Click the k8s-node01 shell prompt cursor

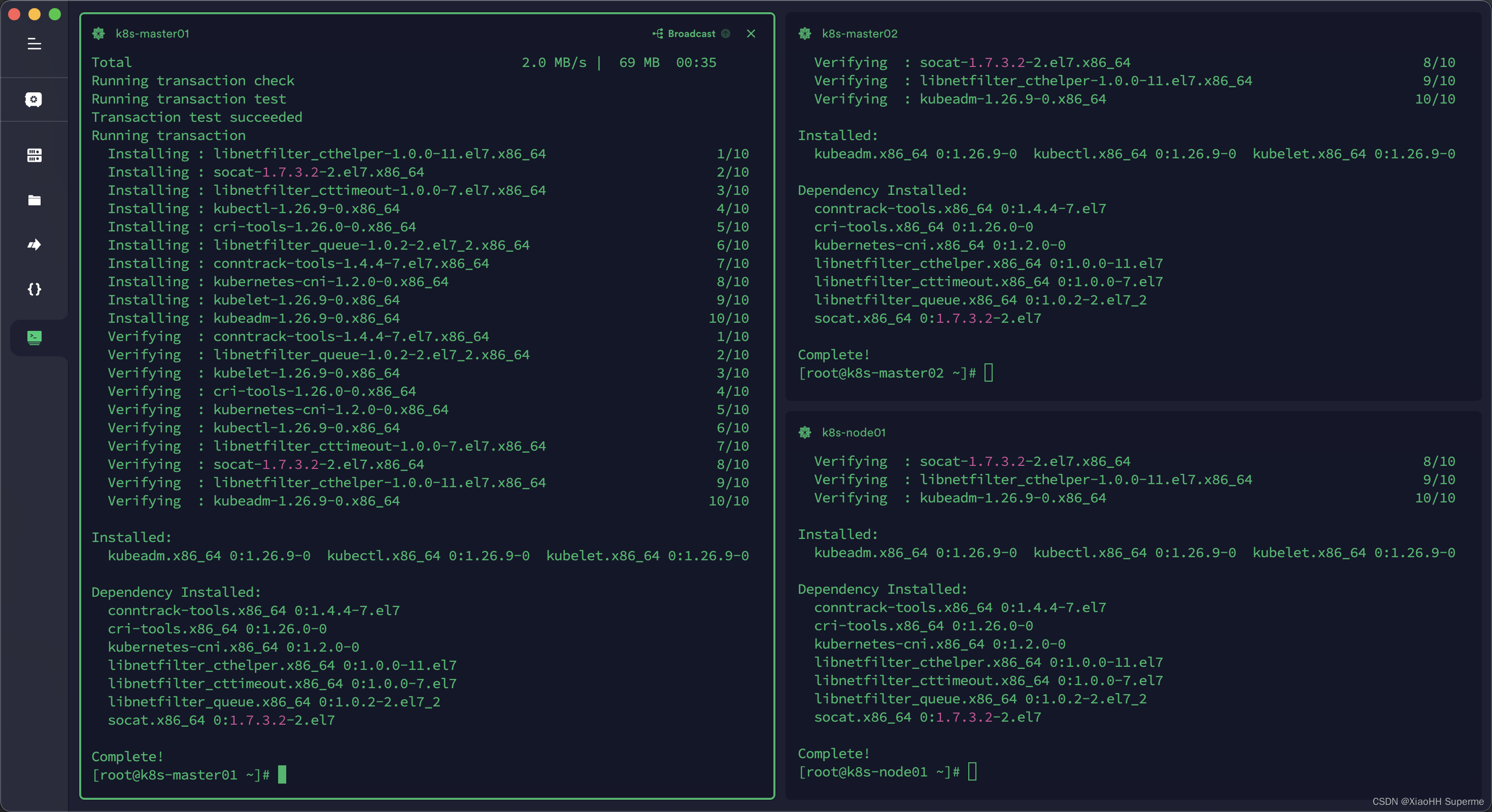tap(972, 771)
